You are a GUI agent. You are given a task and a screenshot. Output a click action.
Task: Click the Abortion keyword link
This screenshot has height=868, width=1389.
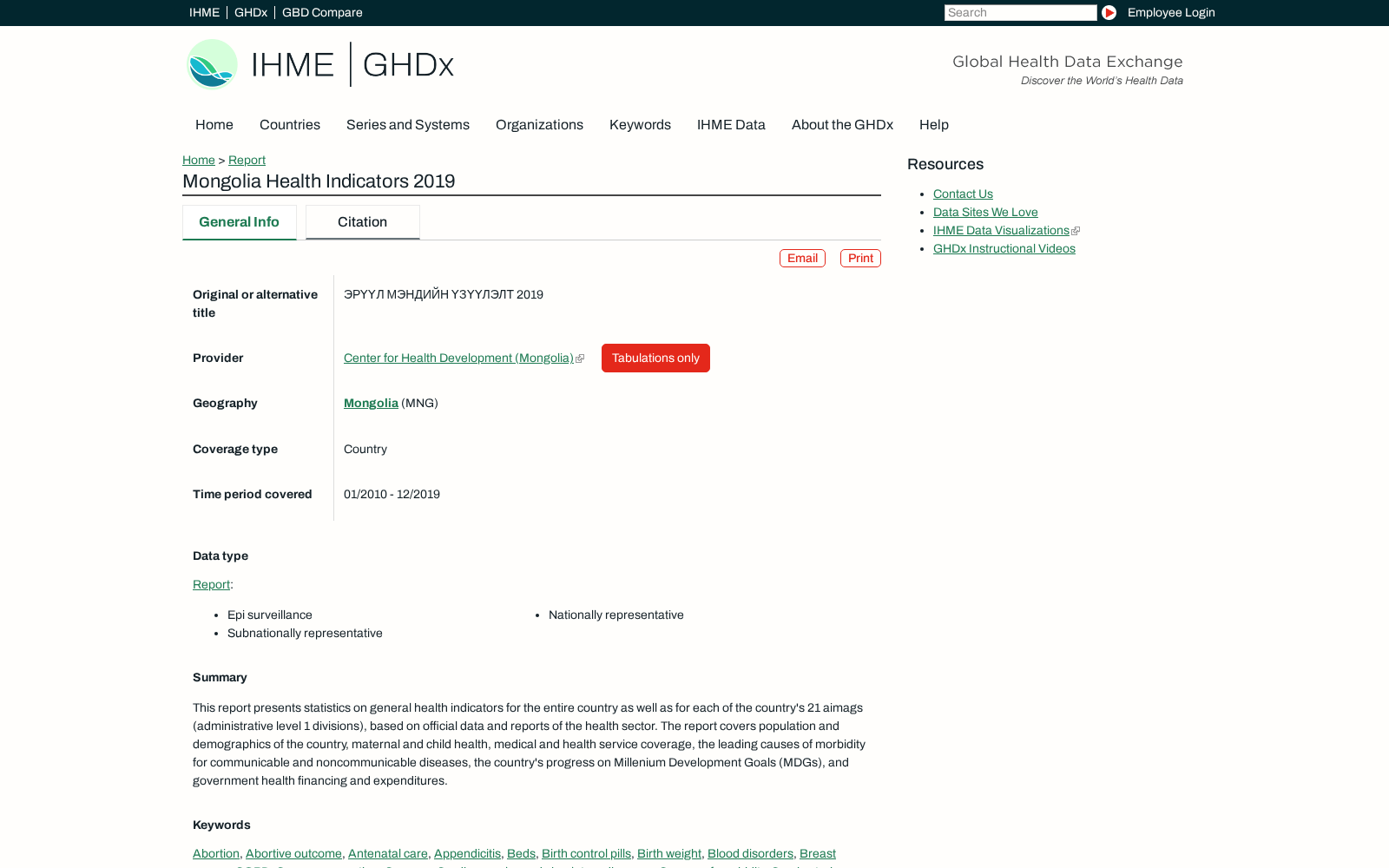(x=216, y=853)
